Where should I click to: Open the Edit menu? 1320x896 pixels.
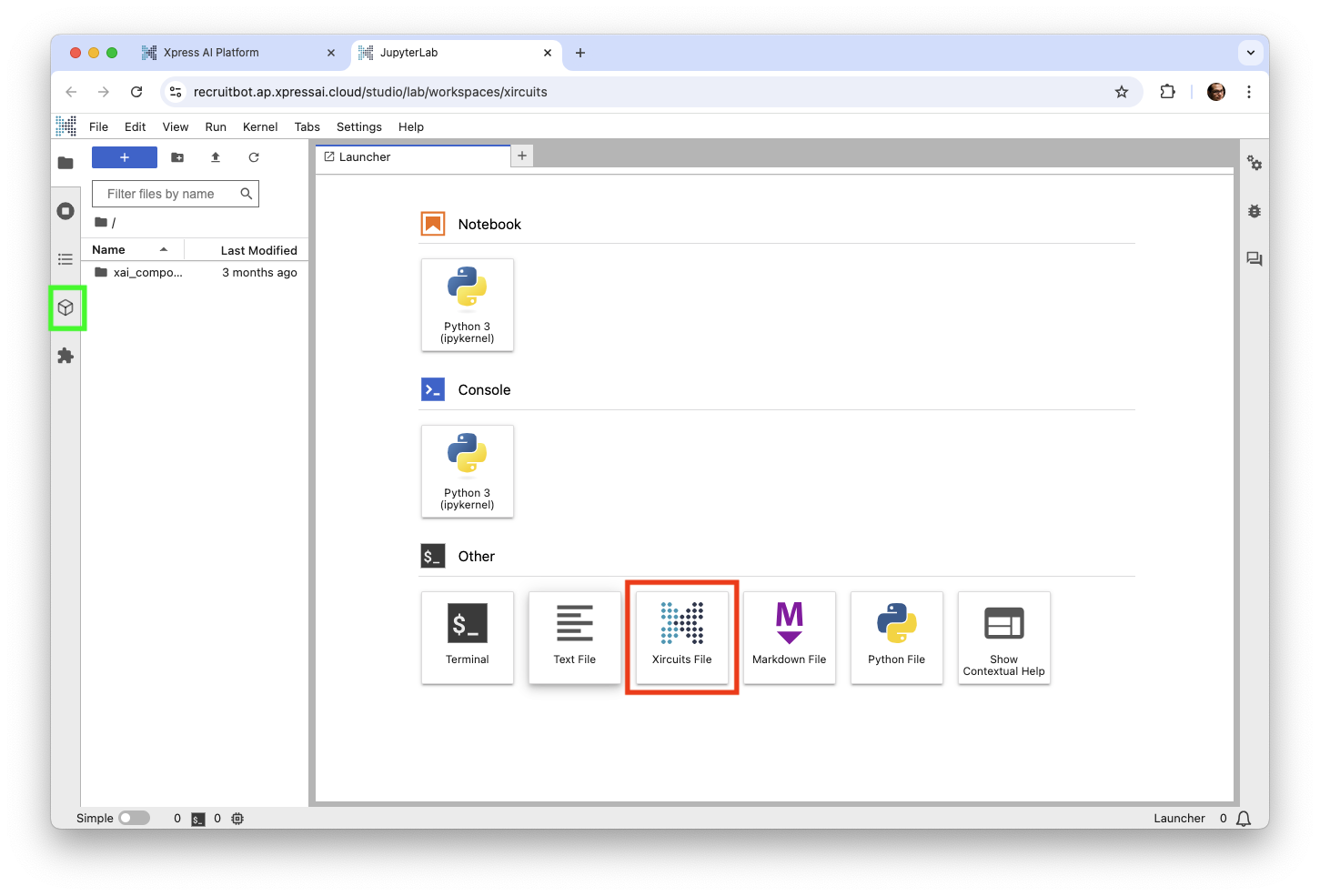[135, 126]
